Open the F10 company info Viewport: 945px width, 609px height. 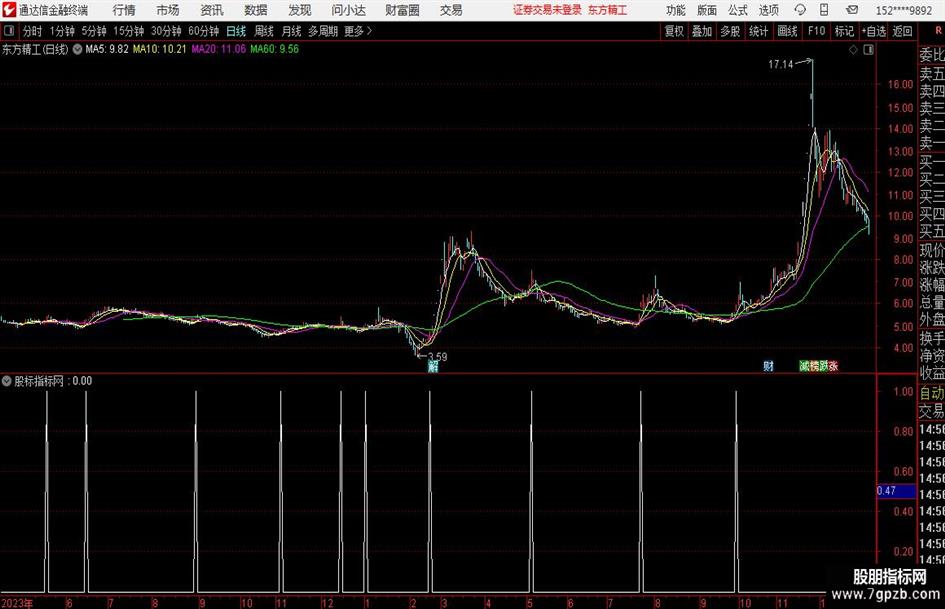tap(817, 31)
